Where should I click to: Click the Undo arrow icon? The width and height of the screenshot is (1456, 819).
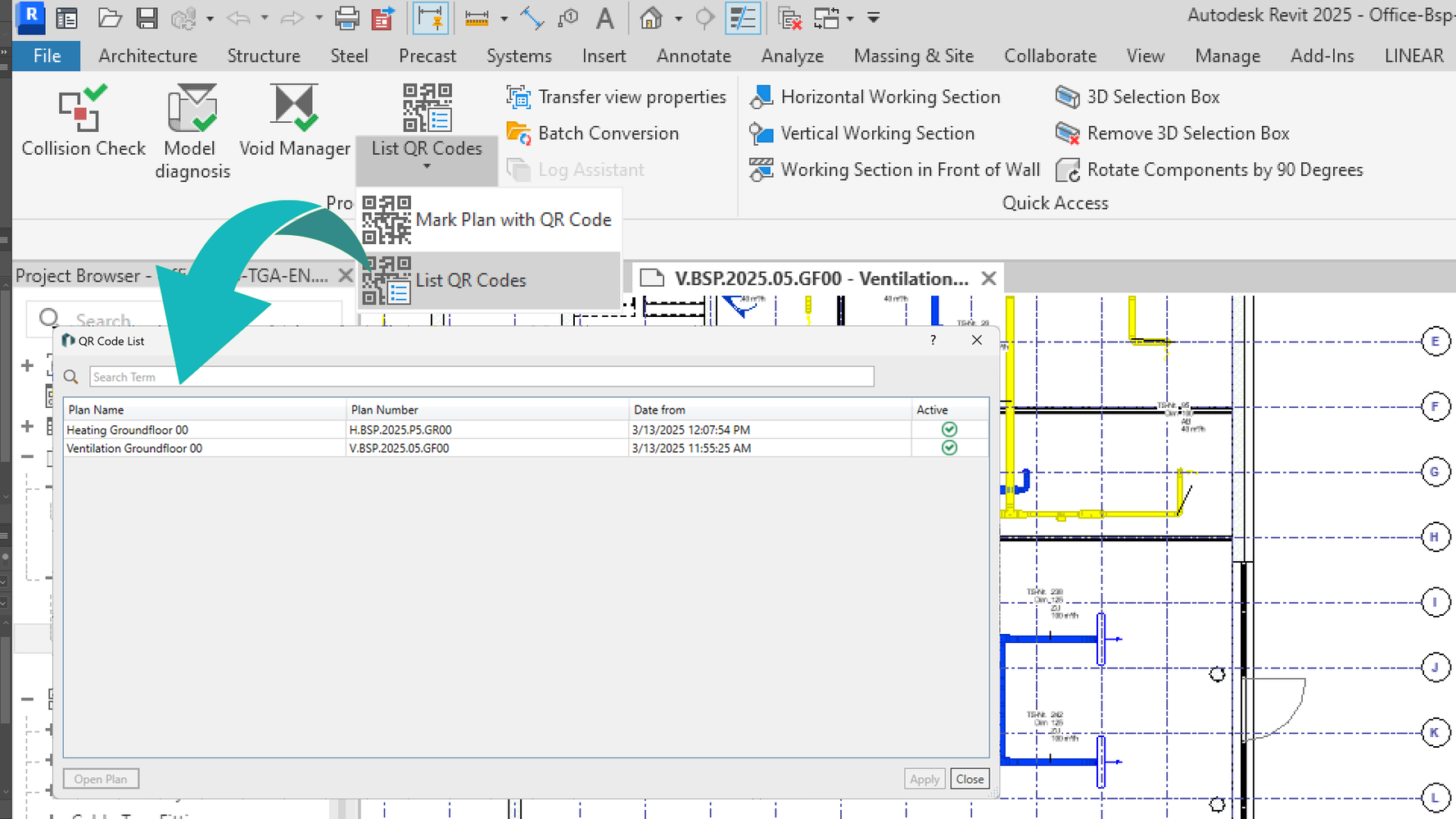click(238, 18)
